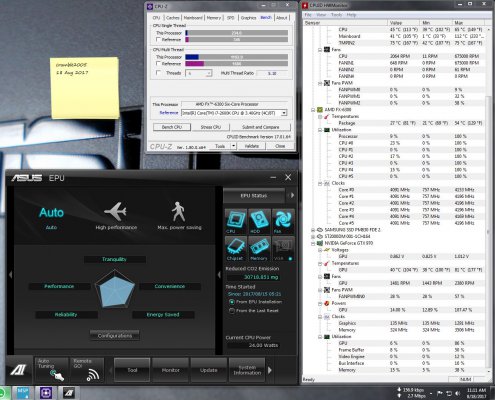
Task: Open the AI Suite taskbar icon
Action: (69, 393)
